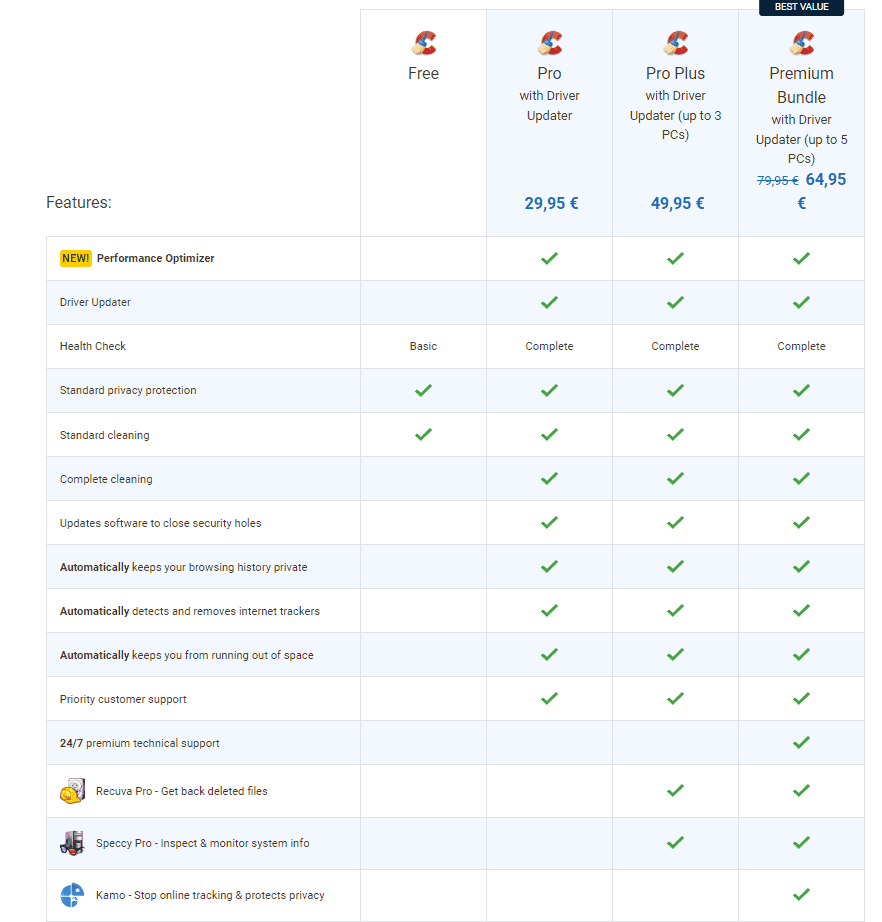The height and width of the screenshot is (922, 882).
Task: Click the 49,95 € price
Action: point(677,203)
